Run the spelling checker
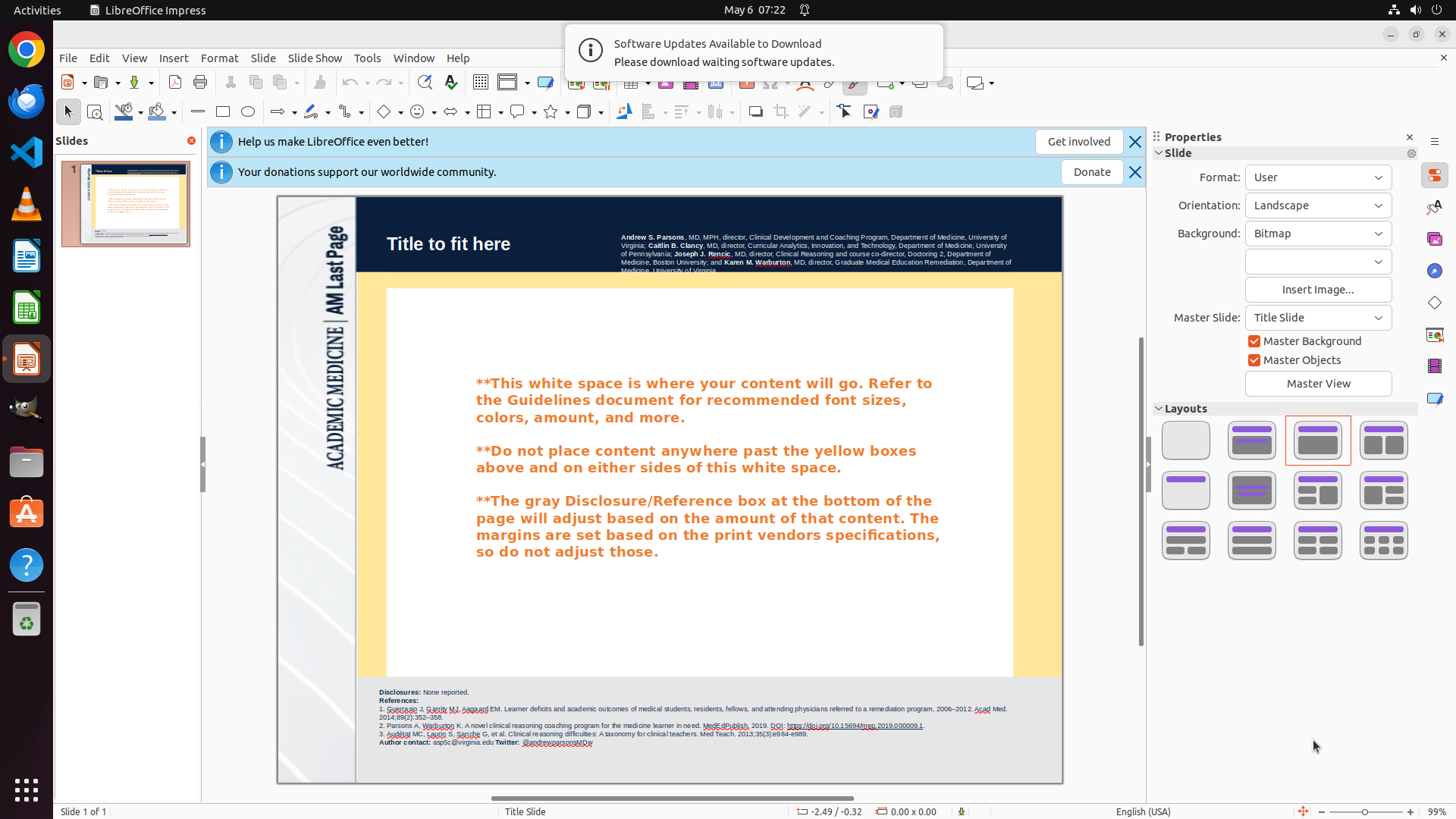 click(x=451, y=82)
